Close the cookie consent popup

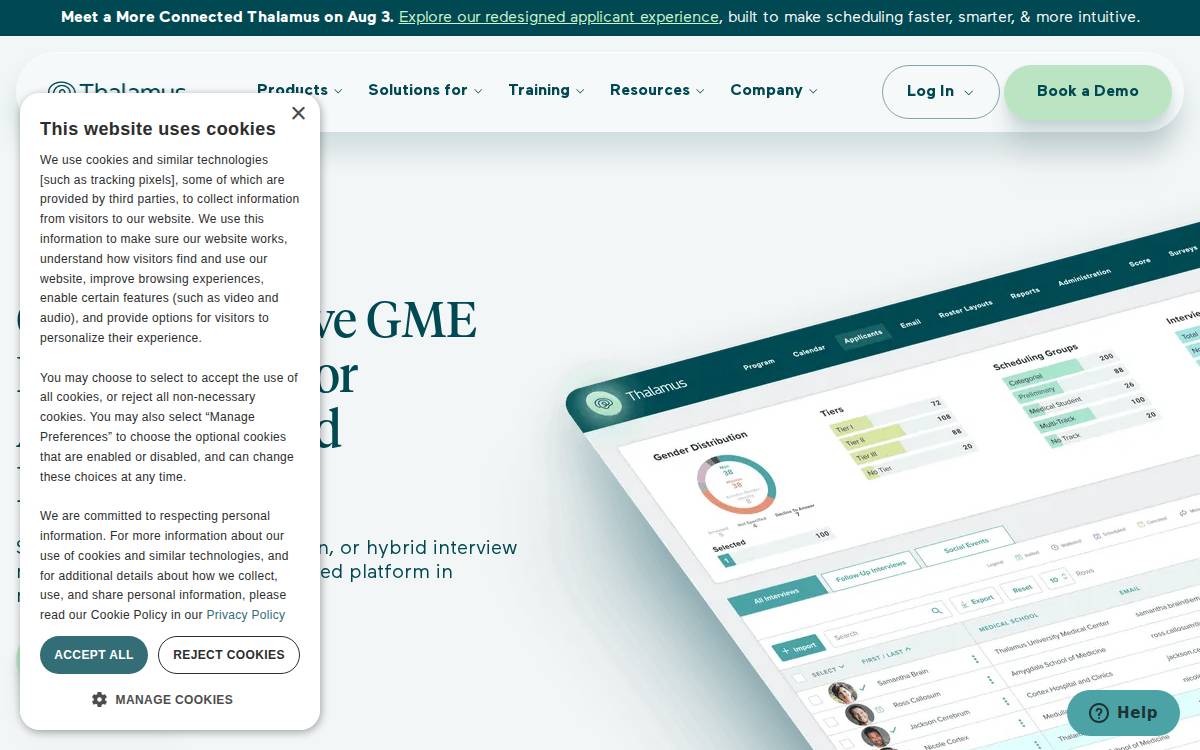(x=298, y=113)
